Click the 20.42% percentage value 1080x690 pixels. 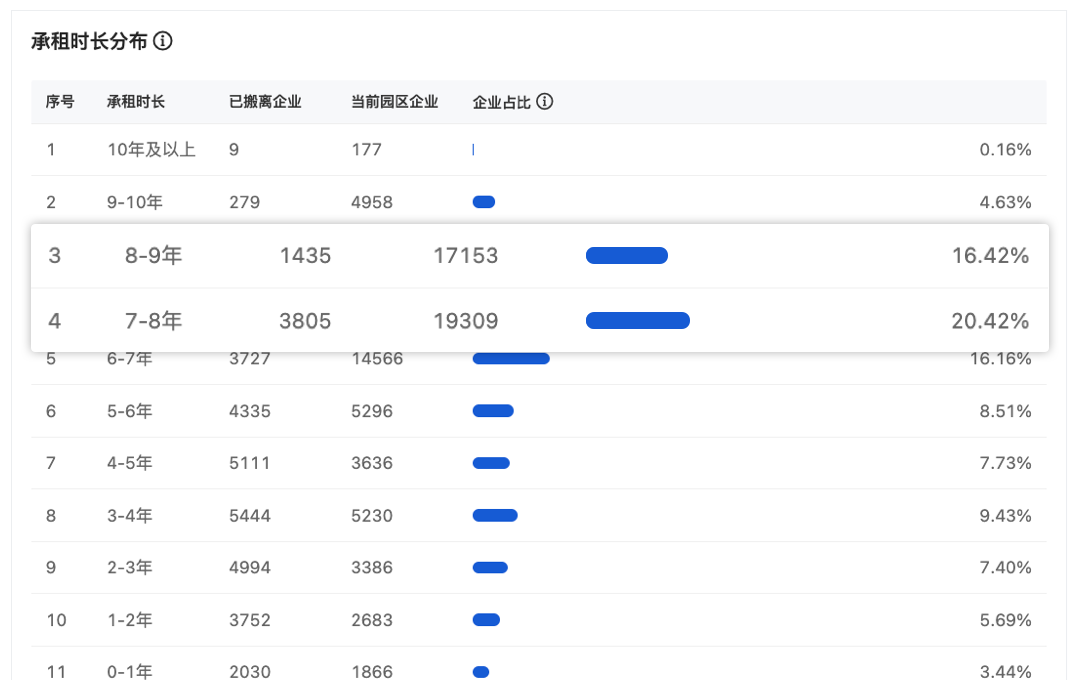989,321
